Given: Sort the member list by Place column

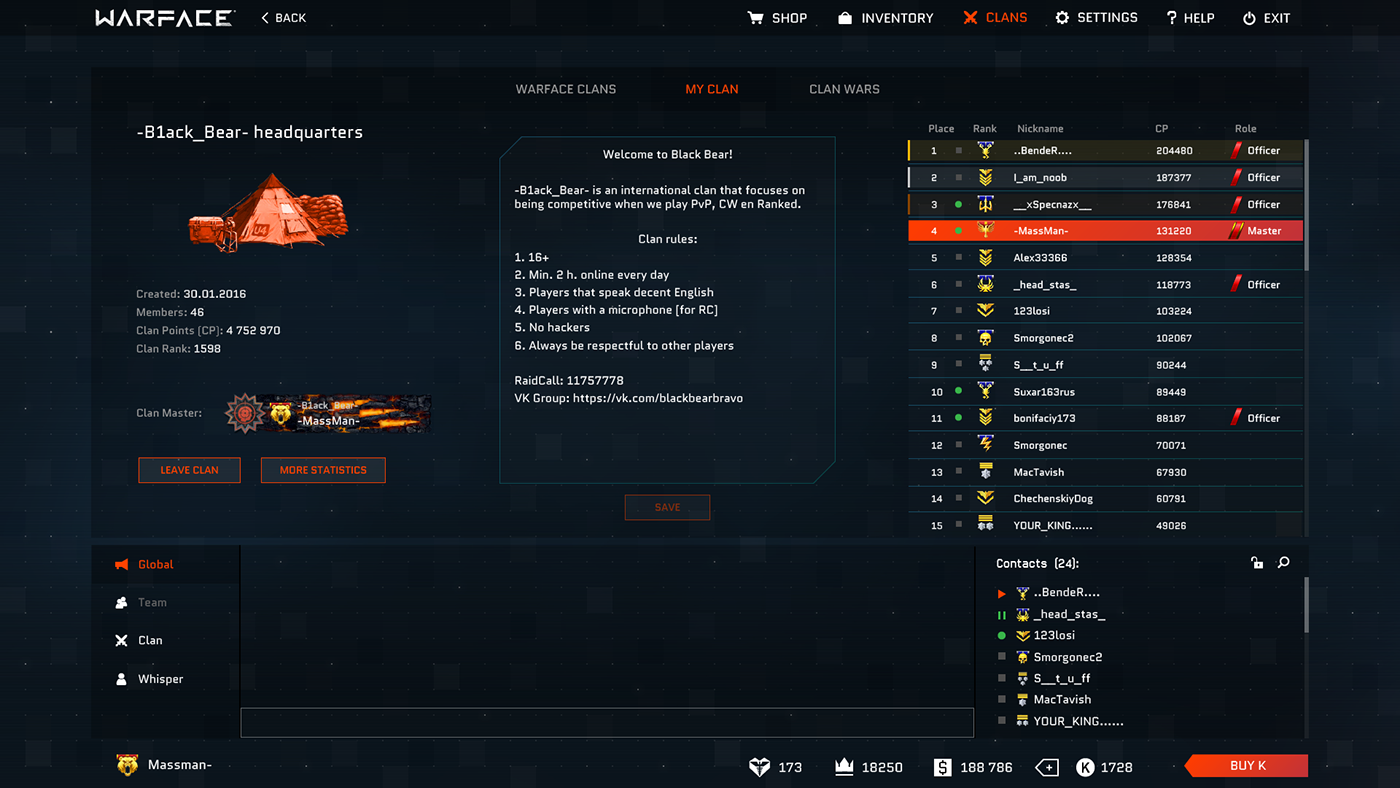Looking at the screenshot, I should [941, 129].
